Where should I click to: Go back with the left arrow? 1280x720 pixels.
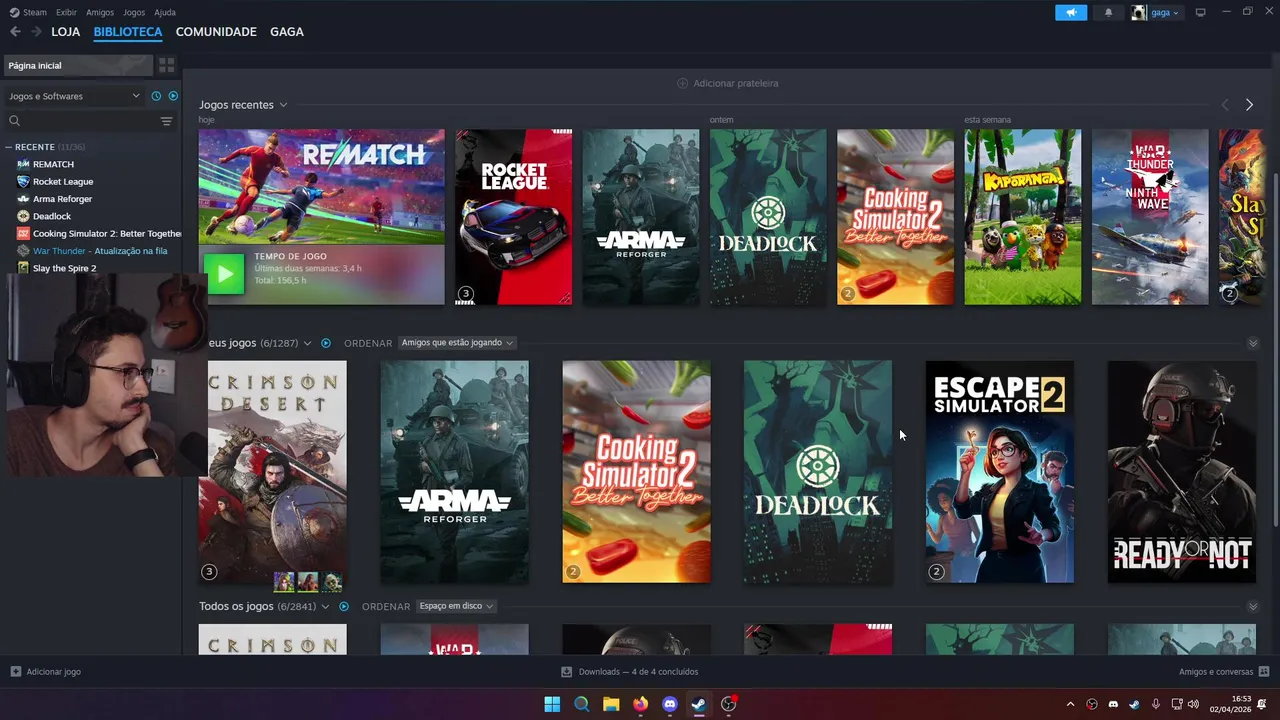tap(15, 32)
